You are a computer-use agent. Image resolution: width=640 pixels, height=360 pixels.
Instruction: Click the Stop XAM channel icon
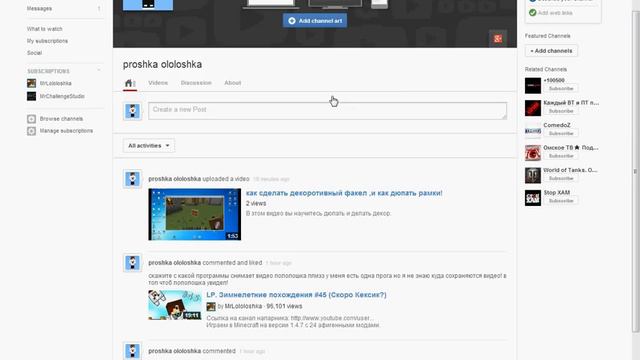pos(533,198)
